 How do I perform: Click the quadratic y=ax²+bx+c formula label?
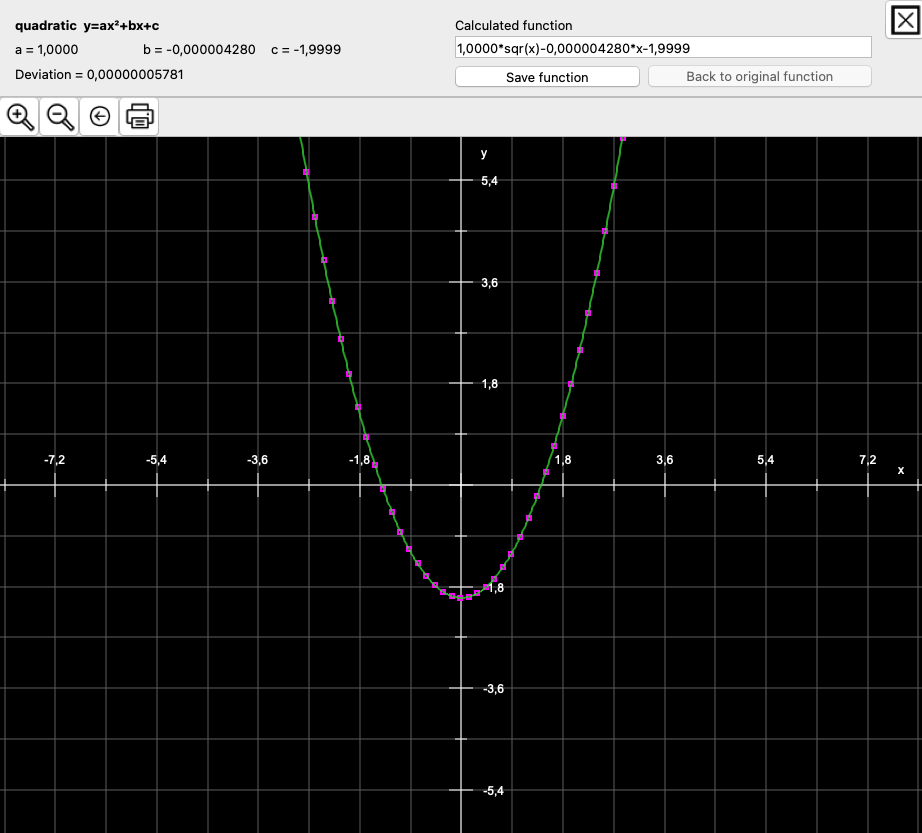click(x=87, y=25)
